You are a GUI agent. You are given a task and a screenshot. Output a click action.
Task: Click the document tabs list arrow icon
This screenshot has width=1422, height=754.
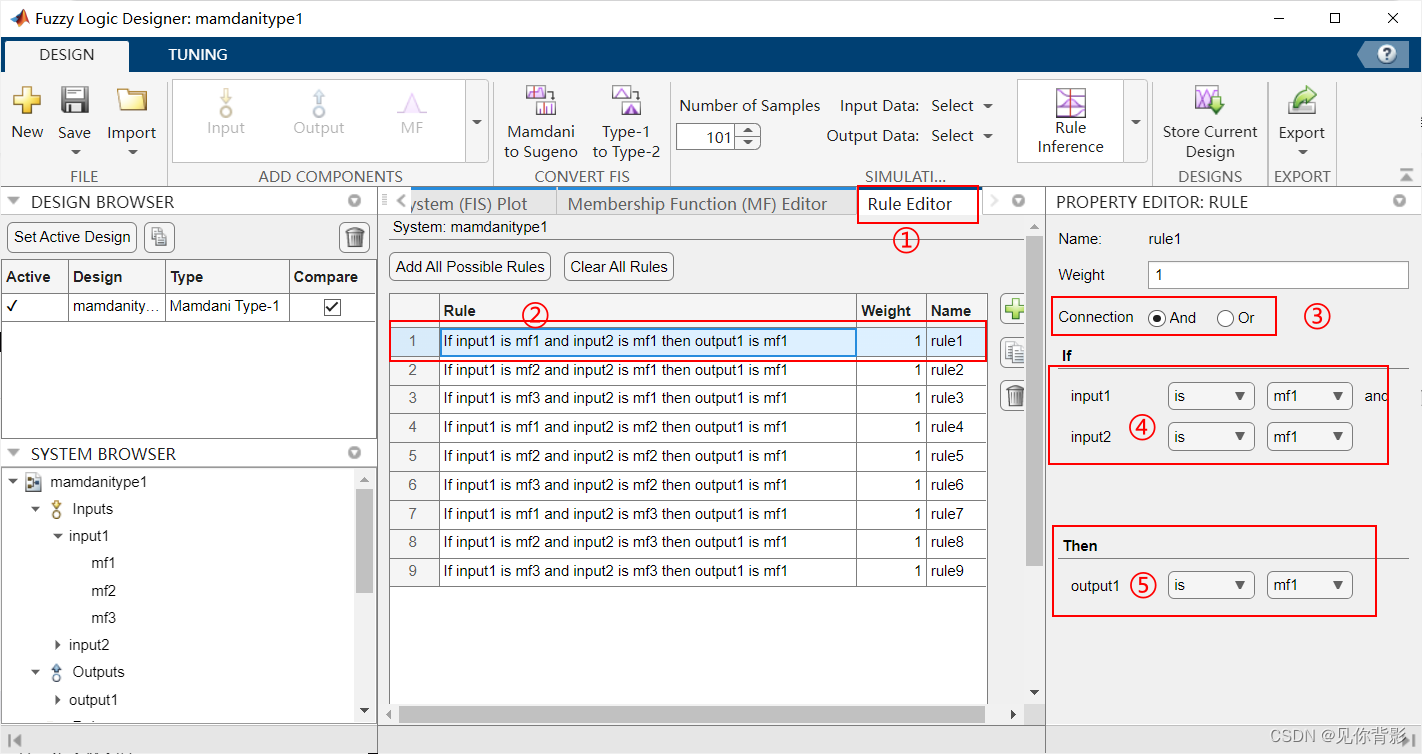1018,201
